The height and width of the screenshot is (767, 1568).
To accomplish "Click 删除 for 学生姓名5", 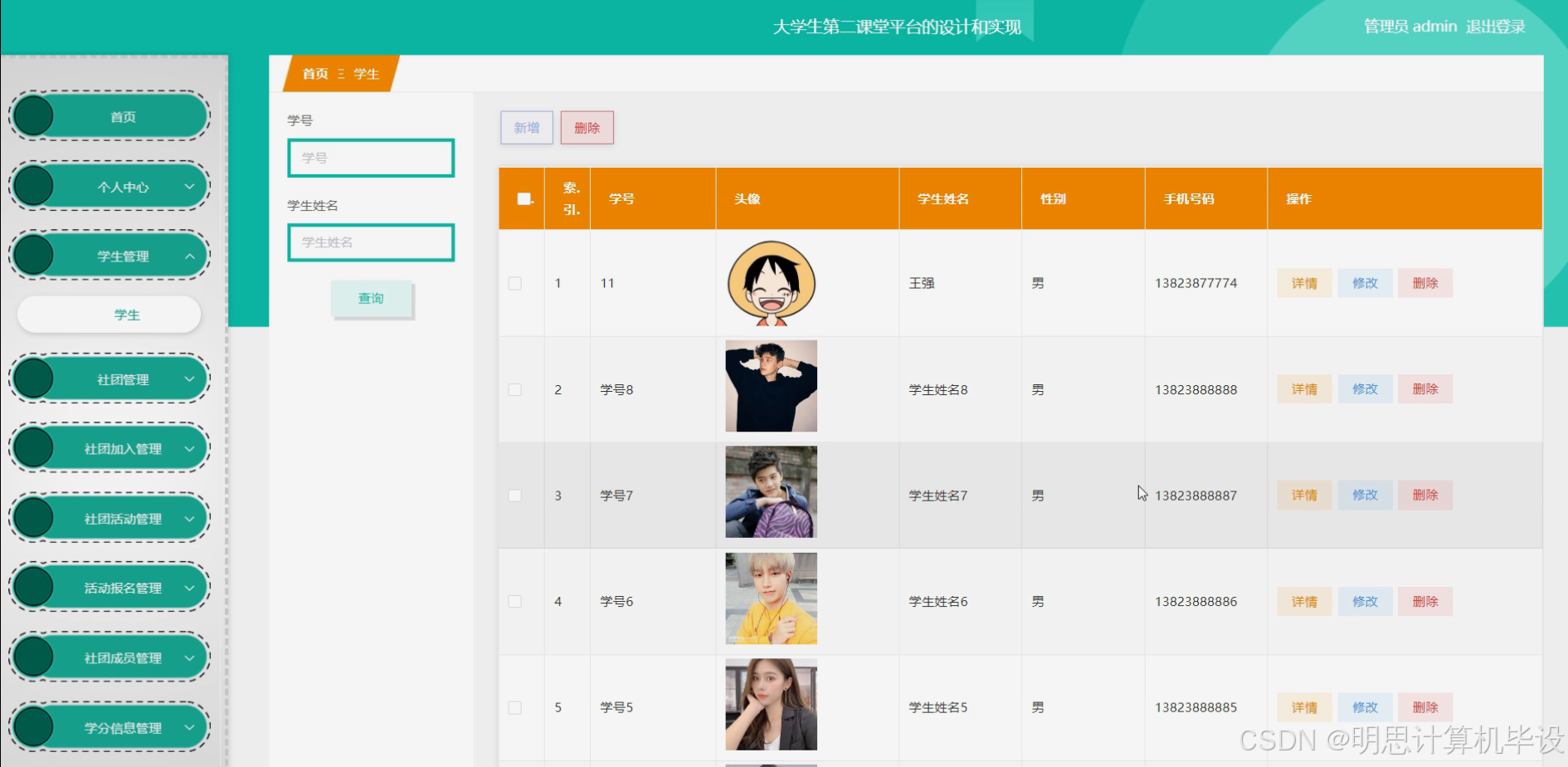I will tap(1425, 707).
